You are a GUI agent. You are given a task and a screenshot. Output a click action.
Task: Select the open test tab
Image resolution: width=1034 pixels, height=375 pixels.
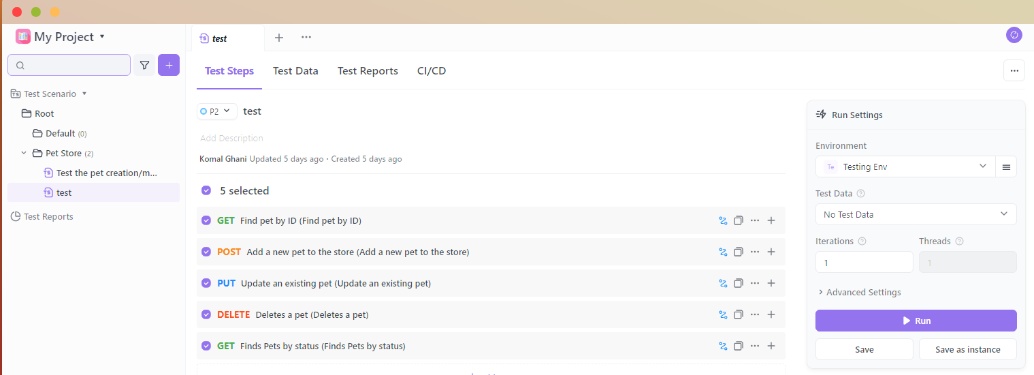point(228,38)
